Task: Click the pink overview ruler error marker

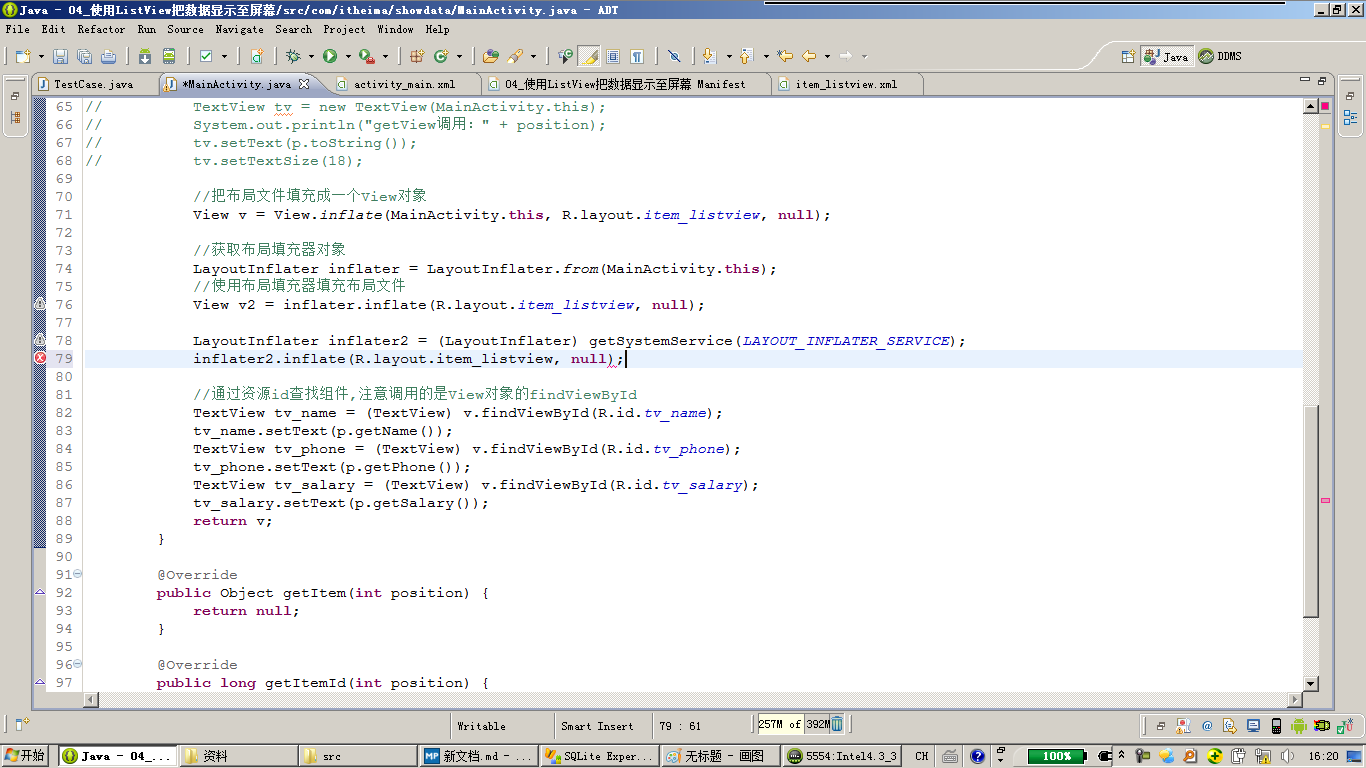Action: coord(1326,500)
